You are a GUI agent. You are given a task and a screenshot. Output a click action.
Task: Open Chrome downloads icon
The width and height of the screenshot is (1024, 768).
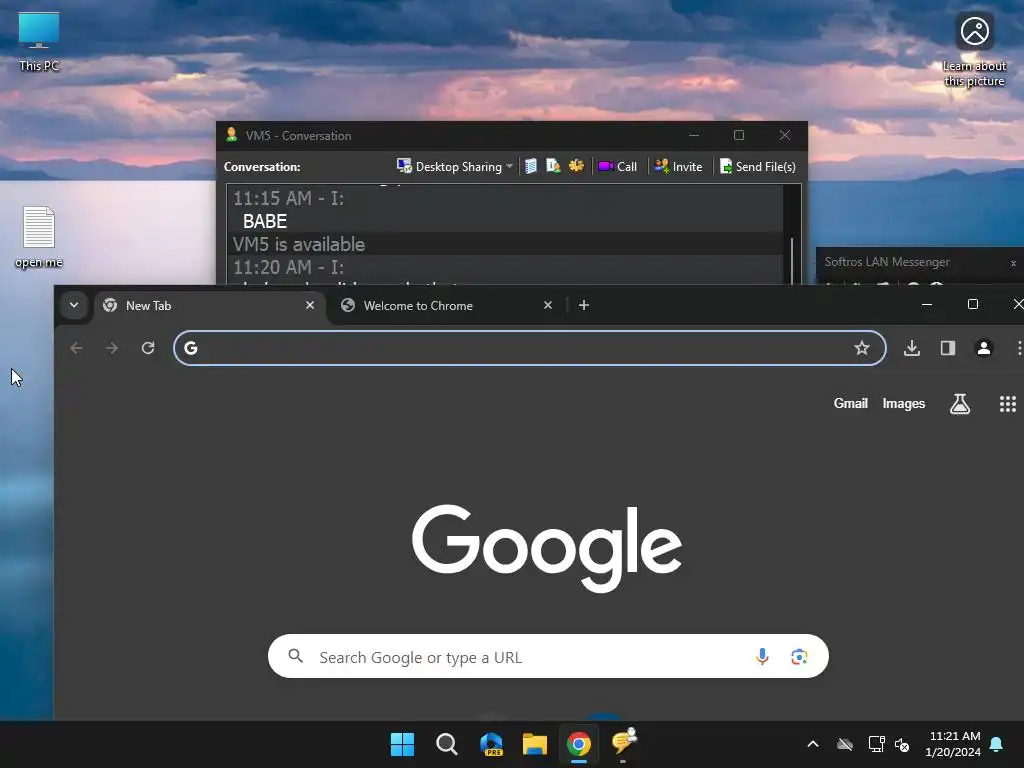(912, 348)
